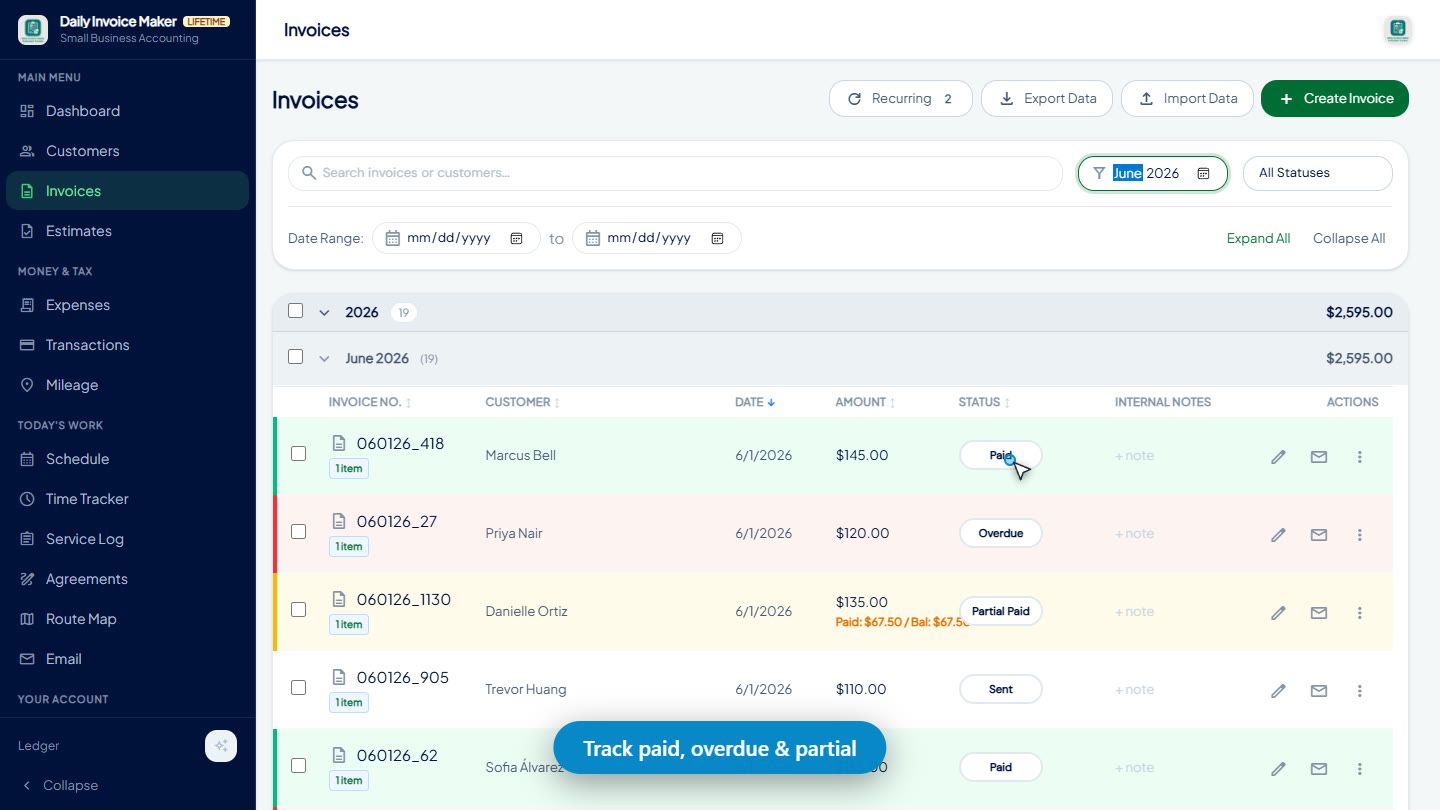Check the June 2026 group checkbox
This screenshot has width=1440, height=810.
click(295, 357)
